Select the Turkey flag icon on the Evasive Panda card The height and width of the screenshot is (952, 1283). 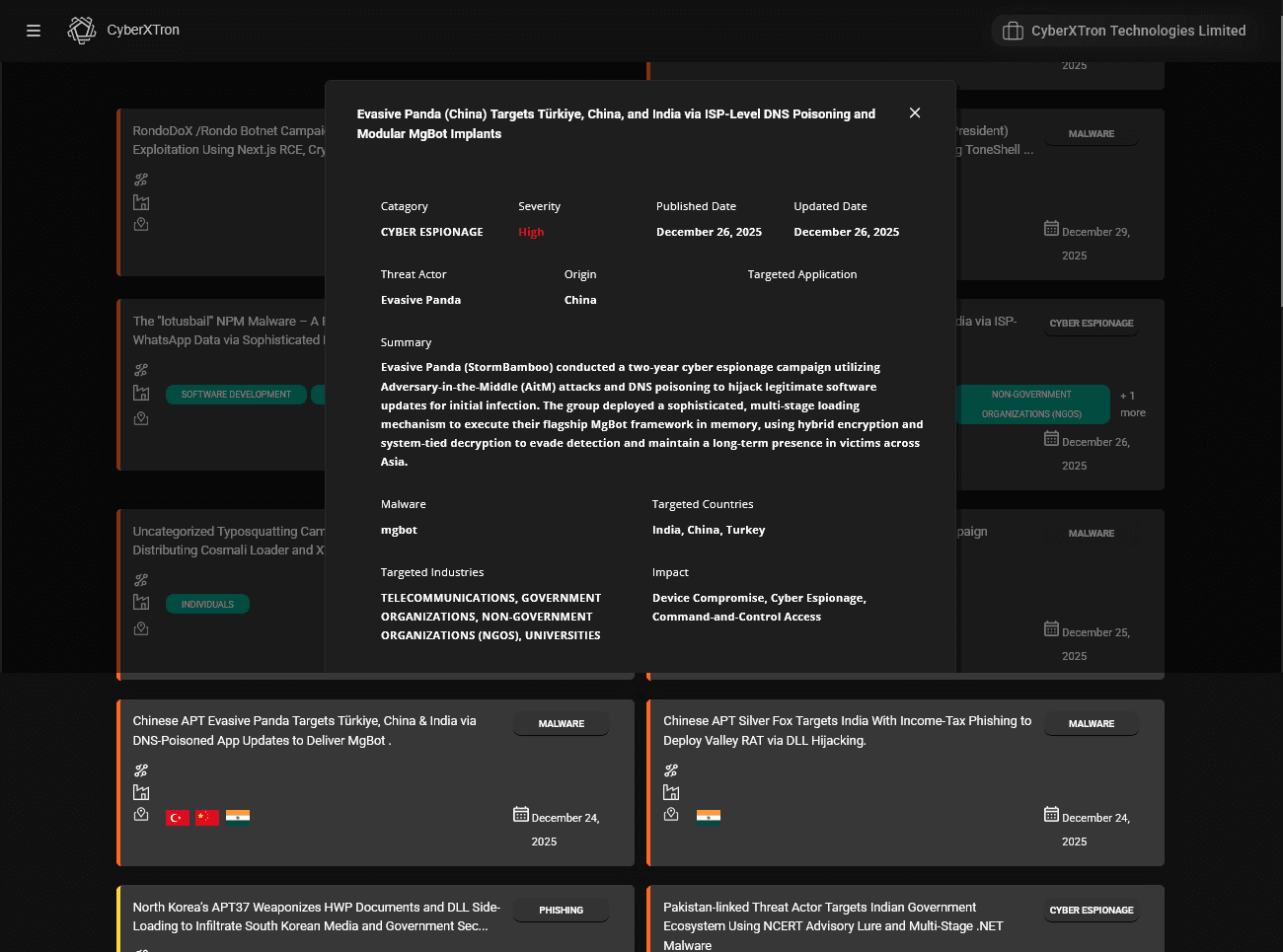pos(177,817)
